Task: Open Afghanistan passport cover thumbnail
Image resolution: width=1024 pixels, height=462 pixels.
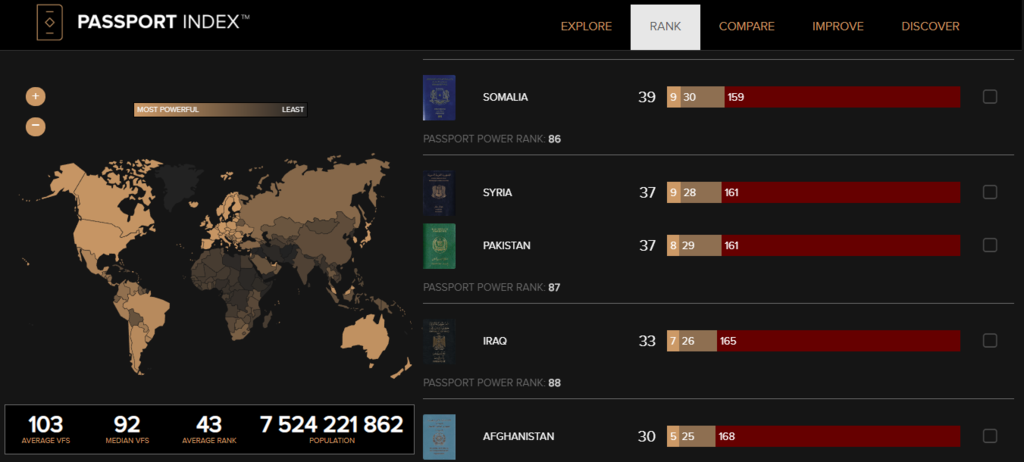Action: click(439, 436)
